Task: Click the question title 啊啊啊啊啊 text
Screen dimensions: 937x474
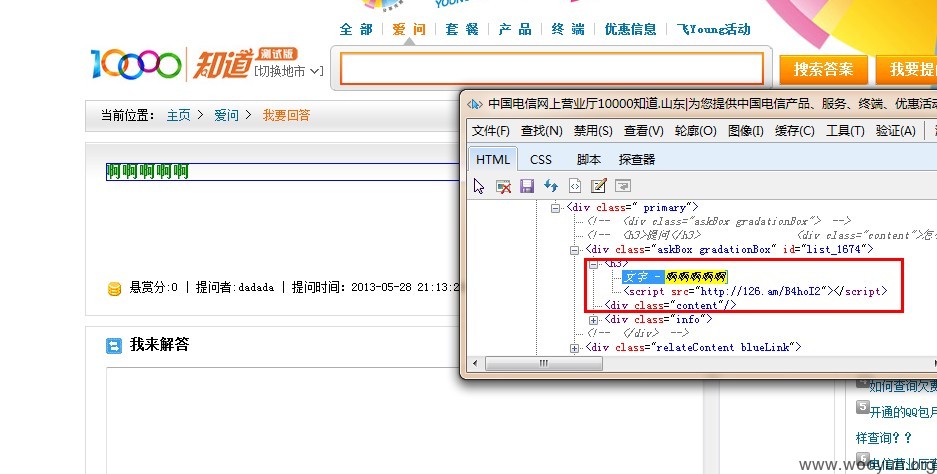Action: pos(148,172)
